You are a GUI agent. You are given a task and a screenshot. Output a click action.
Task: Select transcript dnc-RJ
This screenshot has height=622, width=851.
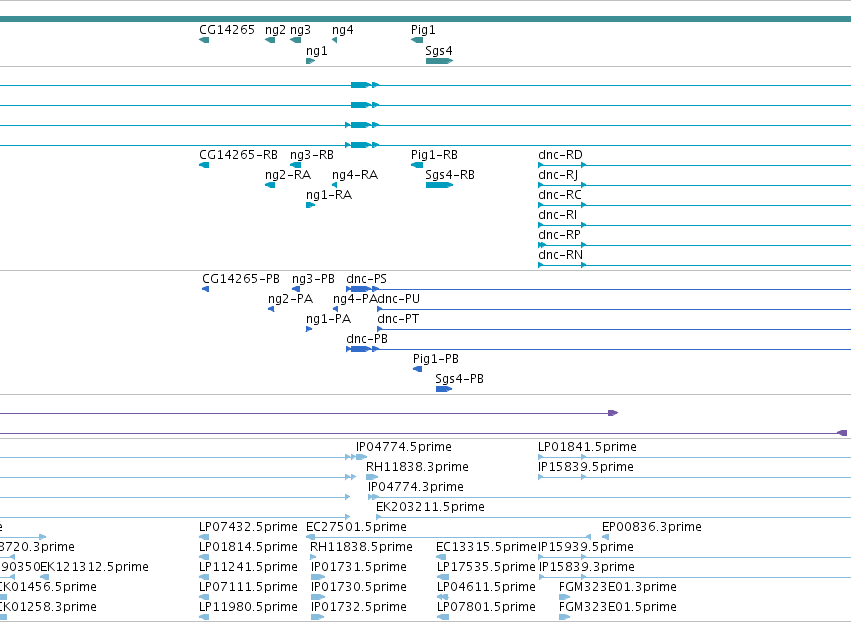558,175
